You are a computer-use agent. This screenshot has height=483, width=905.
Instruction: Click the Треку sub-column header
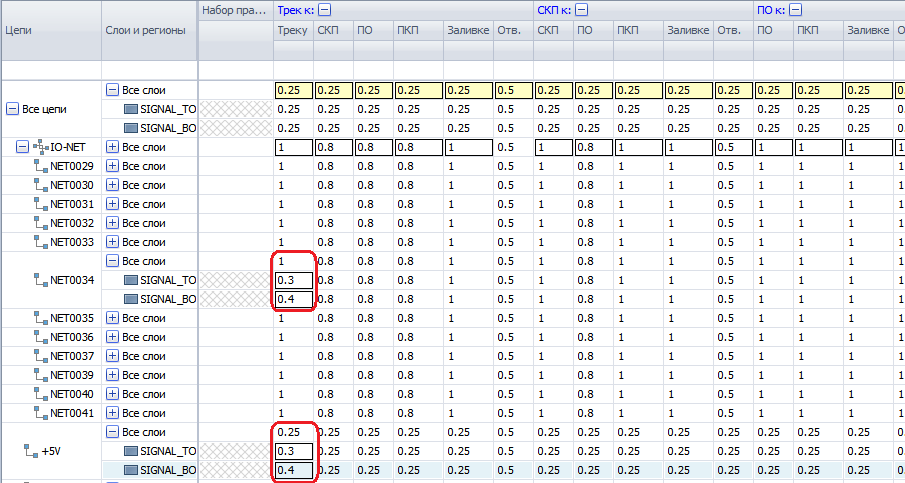293,31
